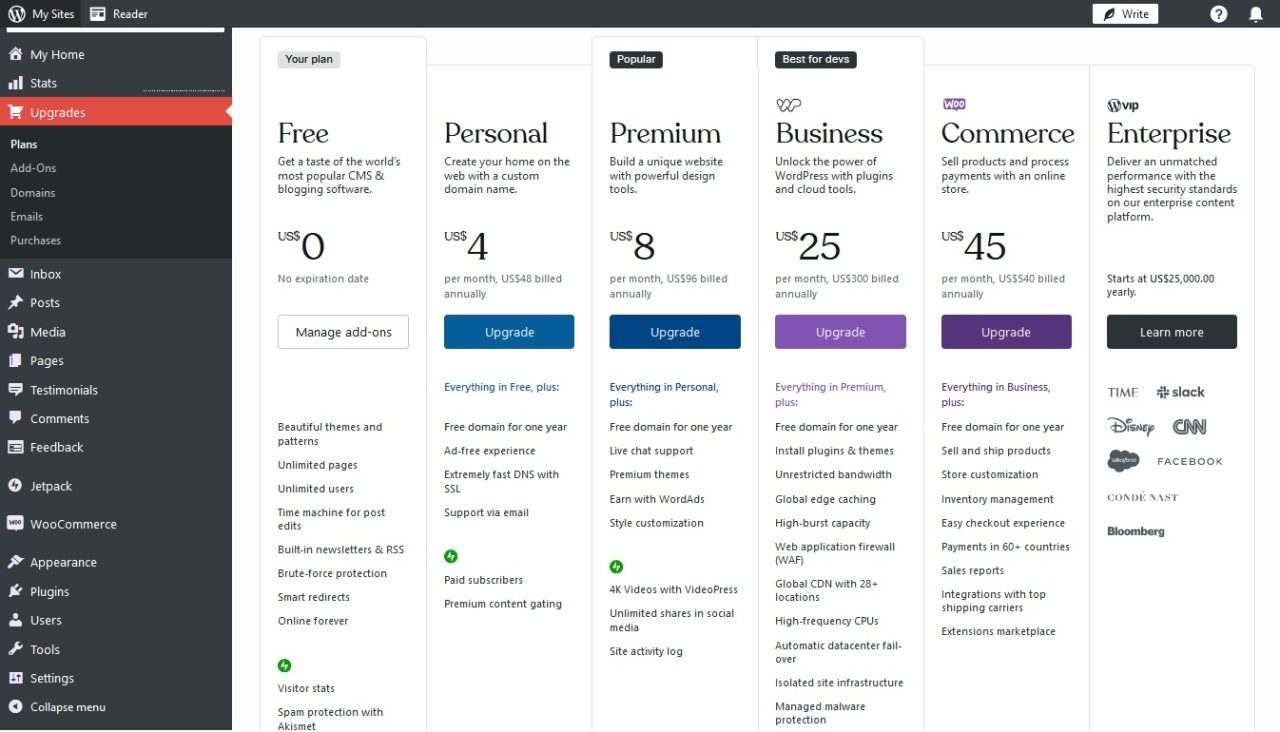This screenshot has width=1280, height=732.
Task: Open the Media library icon
Action: point(18,331)
